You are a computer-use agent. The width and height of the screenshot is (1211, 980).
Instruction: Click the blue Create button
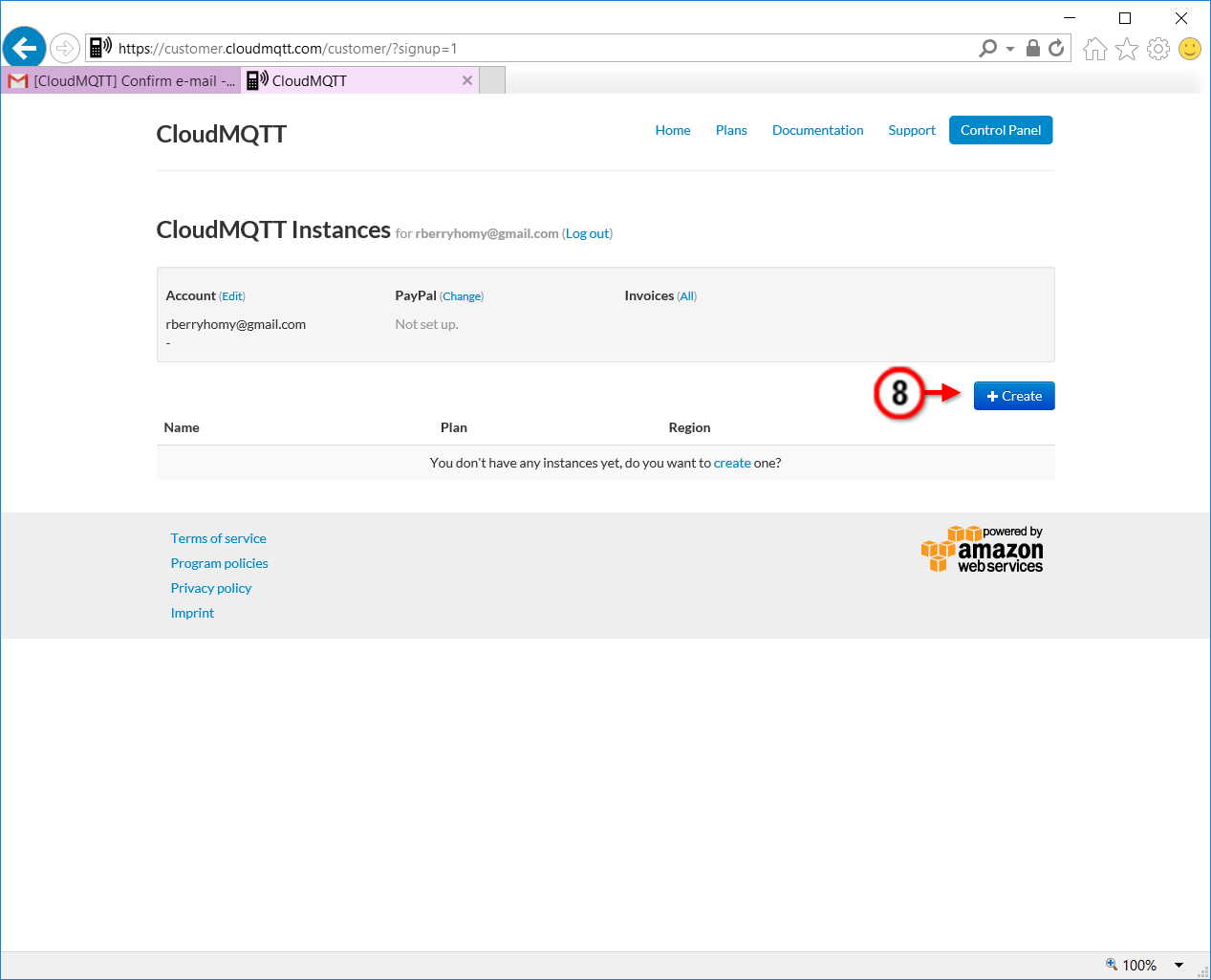coord(1014,396)
